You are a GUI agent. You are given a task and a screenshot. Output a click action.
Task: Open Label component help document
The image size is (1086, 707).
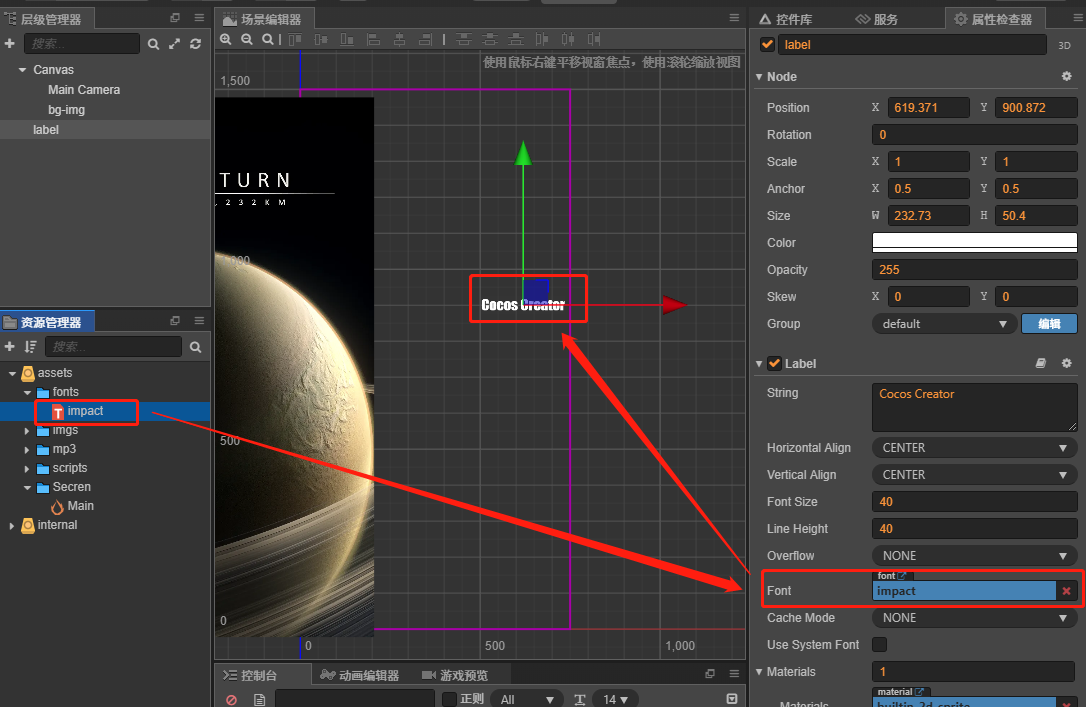[x=1040, y=363]
